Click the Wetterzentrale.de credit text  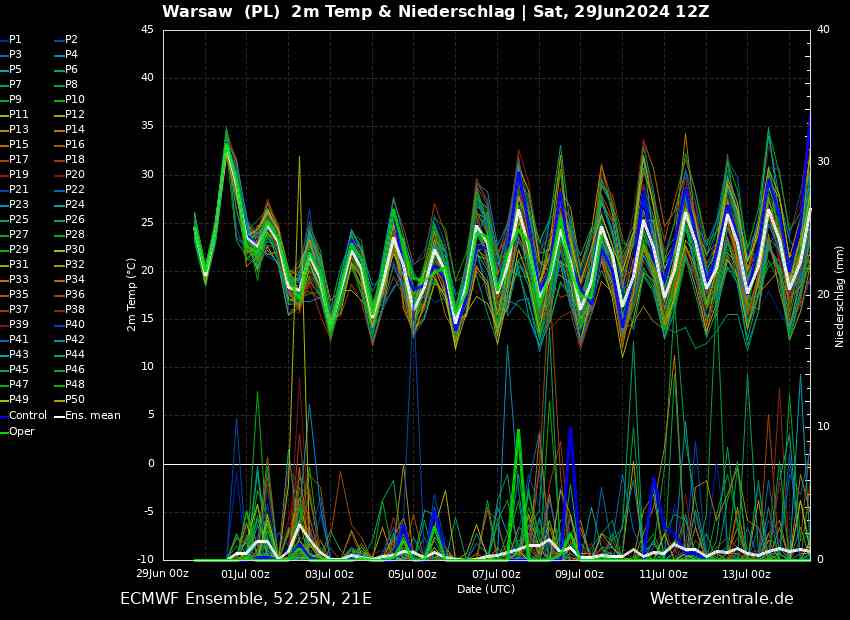click(722, 599)
